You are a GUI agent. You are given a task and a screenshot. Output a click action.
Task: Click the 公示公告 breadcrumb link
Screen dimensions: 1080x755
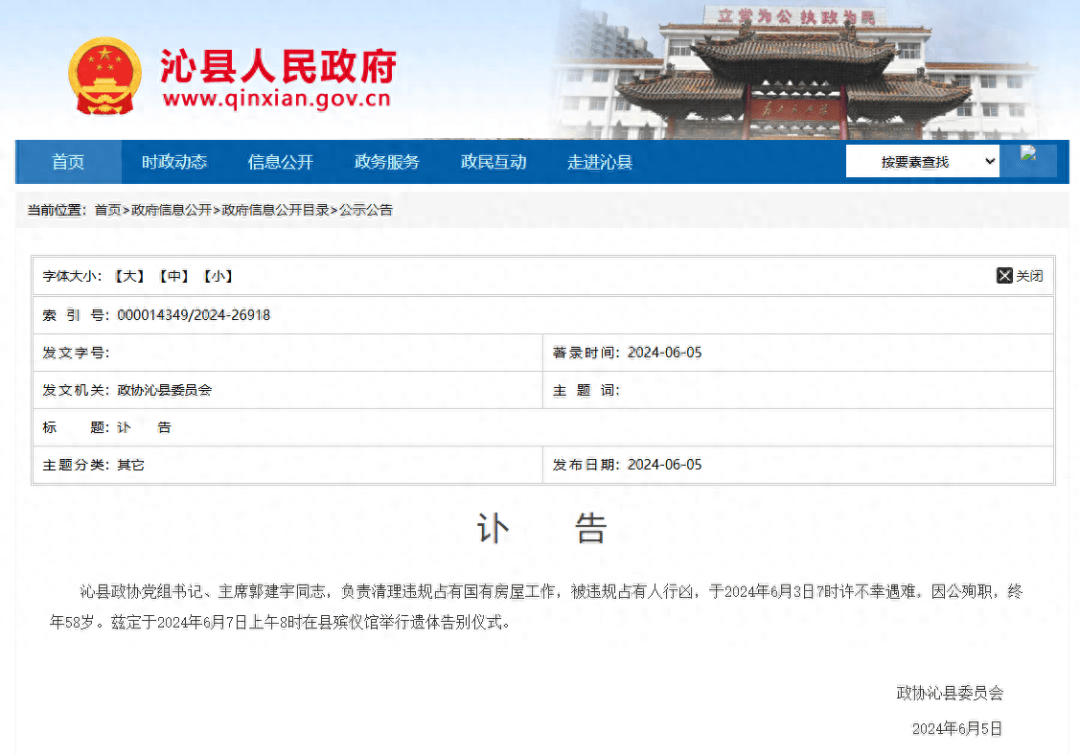tap(366, 210)
